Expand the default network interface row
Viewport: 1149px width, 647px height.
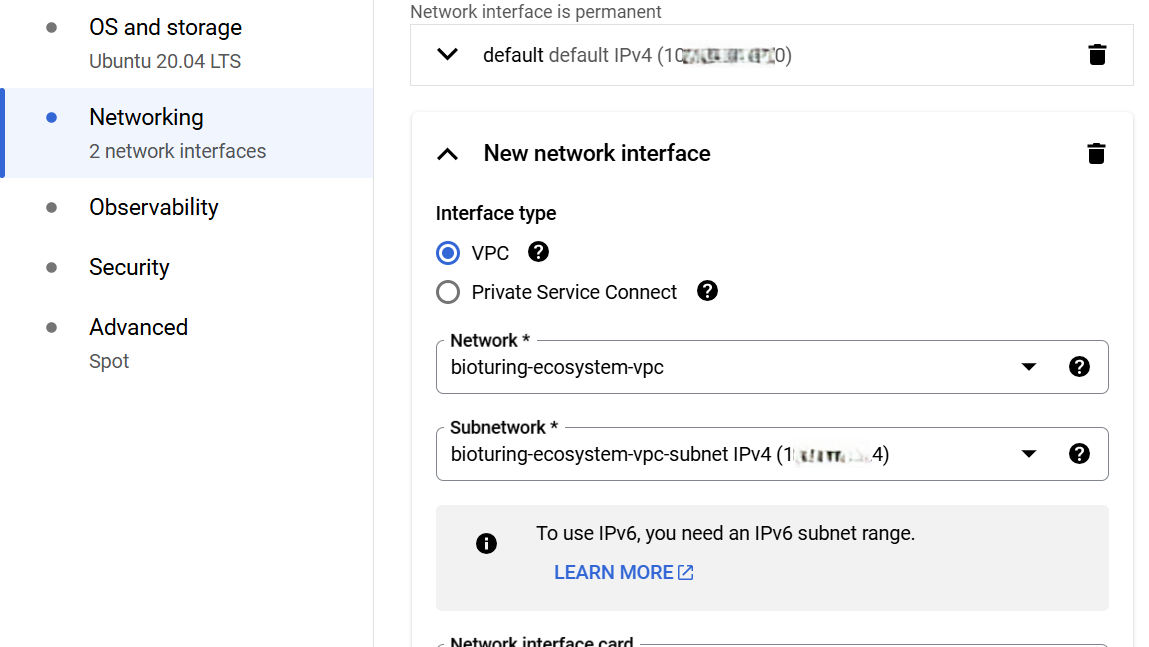[448, 55]
